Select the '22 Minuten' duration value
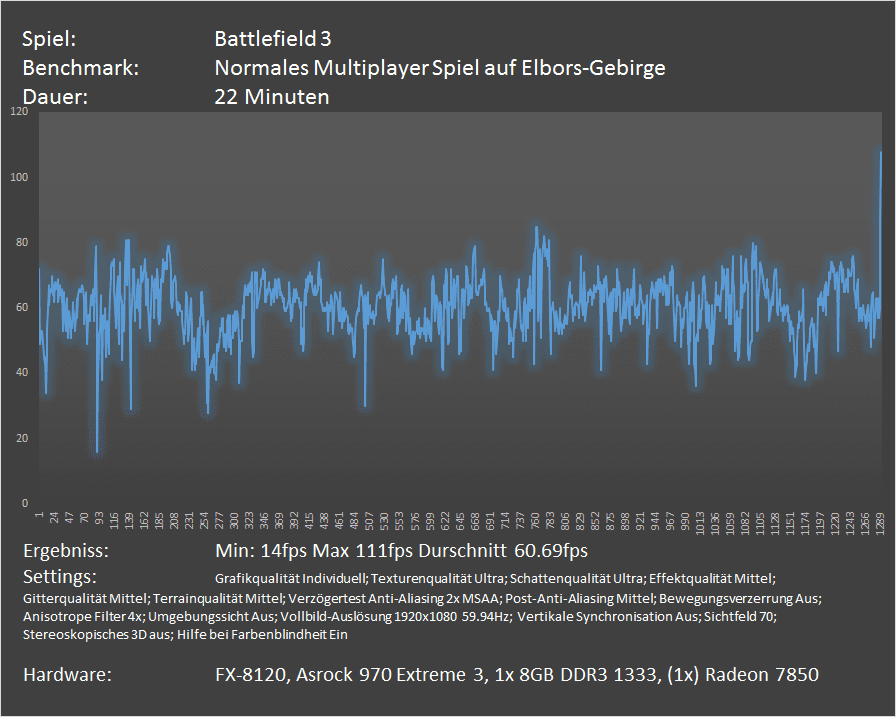This screenshot has height=717, width=896. [272, 97]
